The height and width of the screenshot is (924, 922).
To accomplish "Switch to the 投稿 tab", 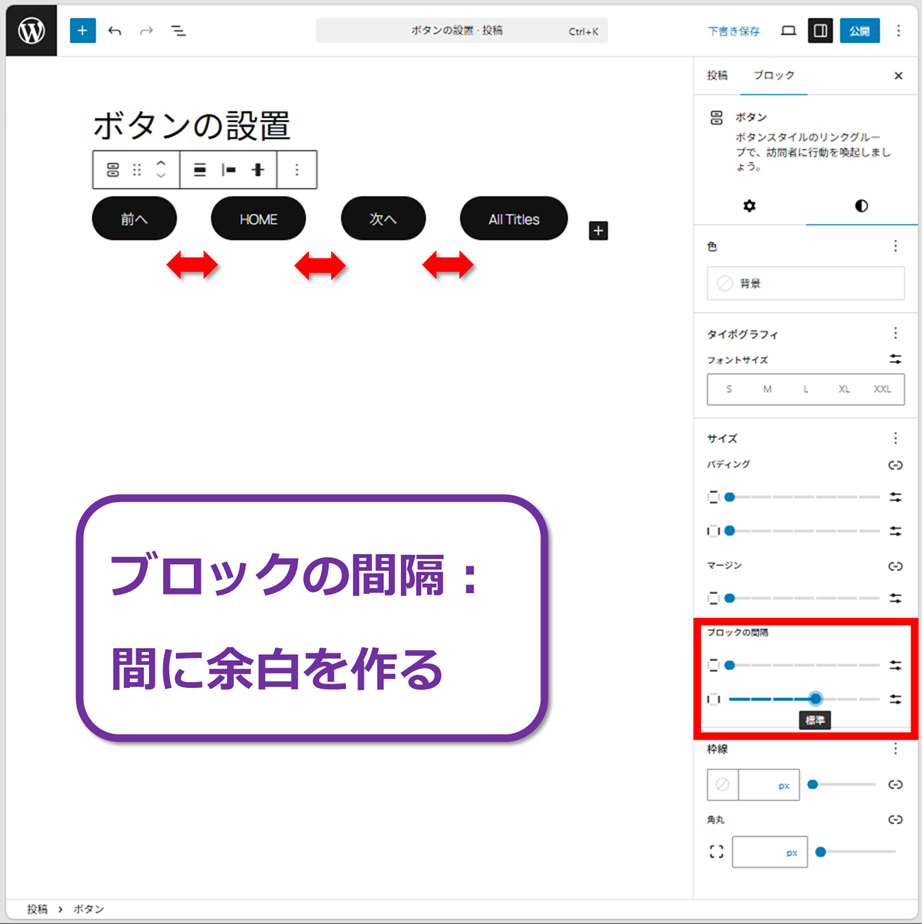I will 717,76.
